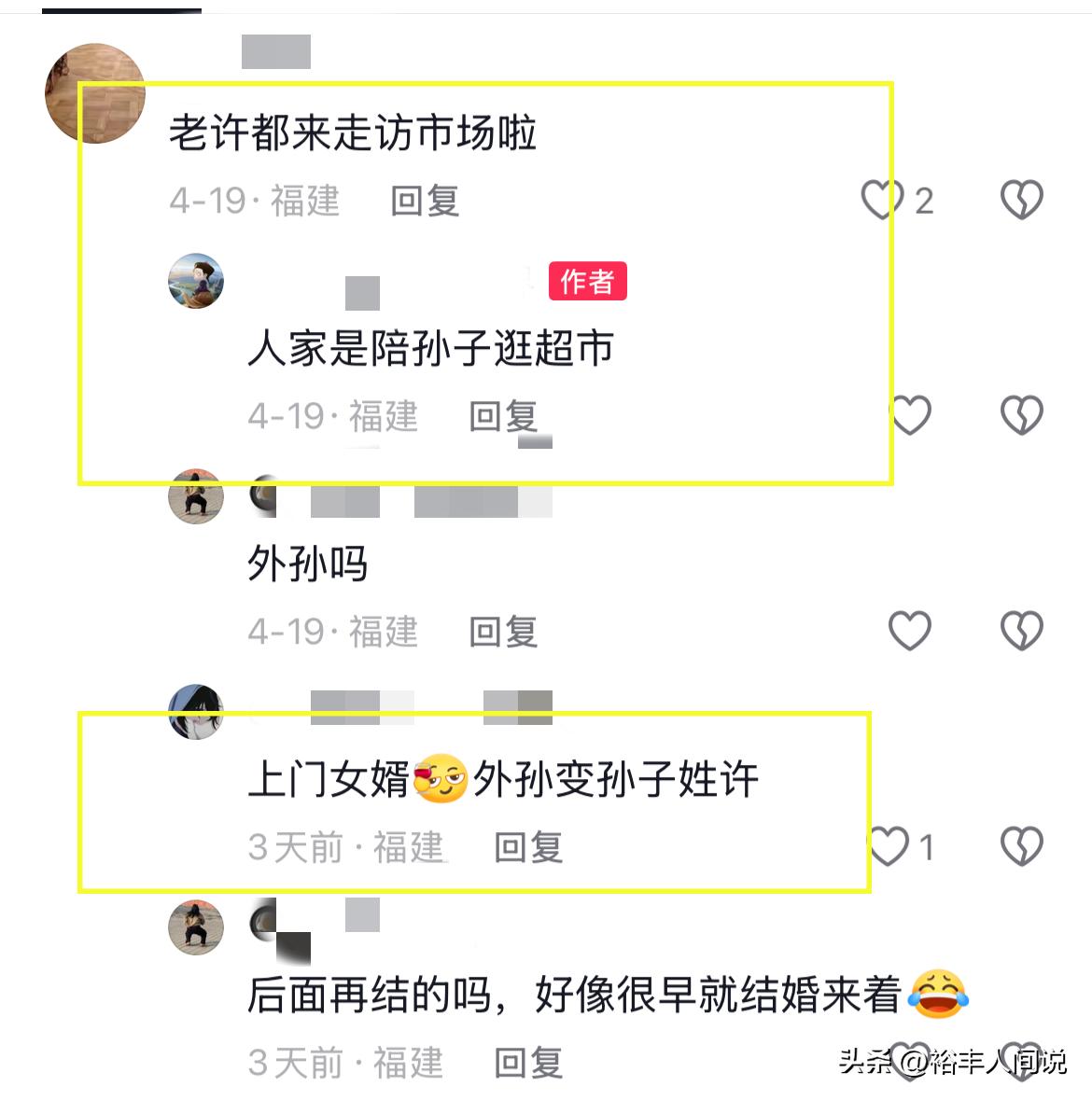Like the '上门女婿' comment with one like
The image size is (1092, 1100).
click(x=889, y=845)
